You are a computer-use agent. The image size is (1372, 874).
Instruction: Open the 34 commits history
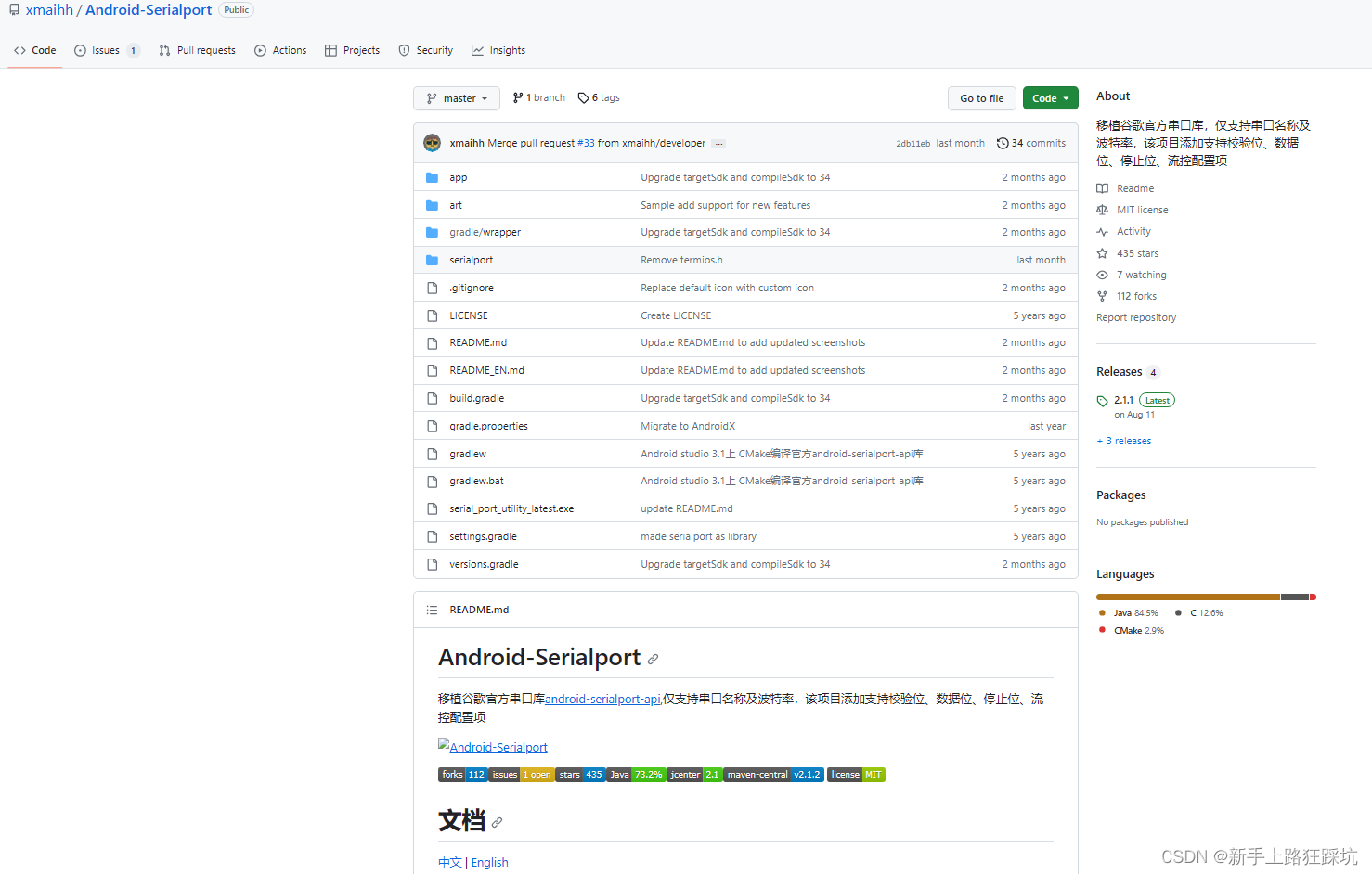click(1031, 143)
